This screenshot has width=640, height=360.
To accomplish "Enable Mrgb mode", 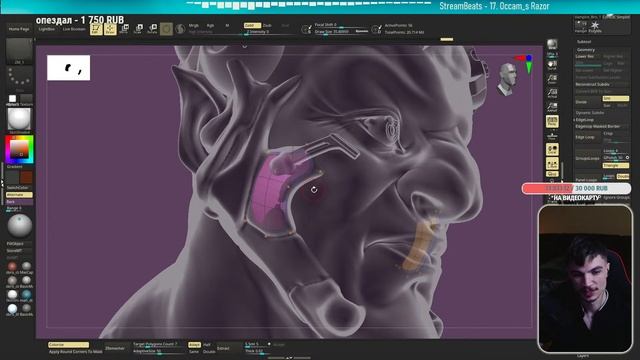I will click(x=194, y=25).
